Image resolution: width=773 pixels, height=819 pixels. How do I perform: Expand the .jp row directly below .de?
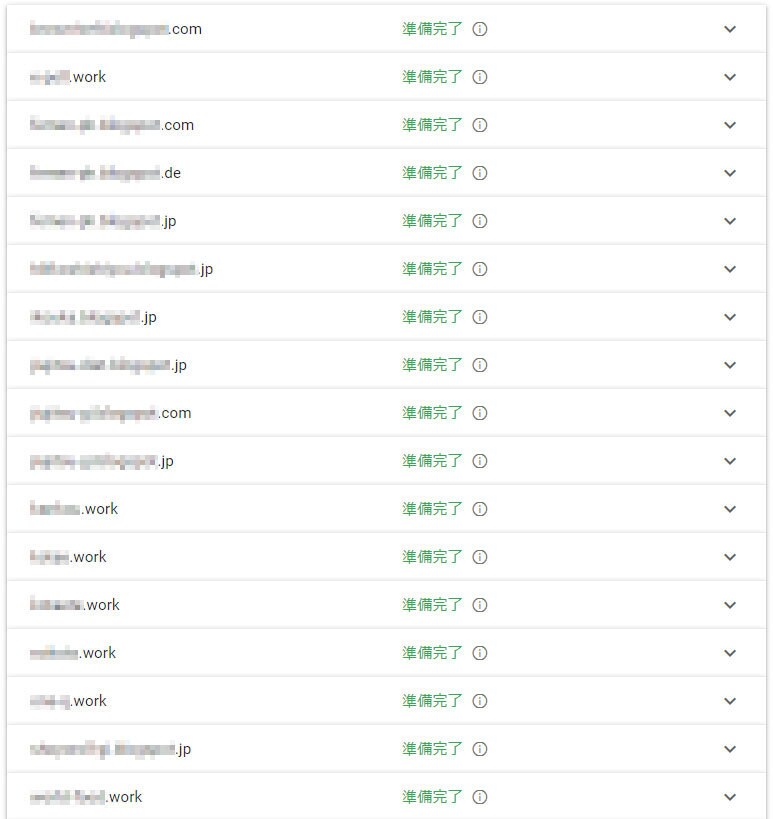pos(730,221)
